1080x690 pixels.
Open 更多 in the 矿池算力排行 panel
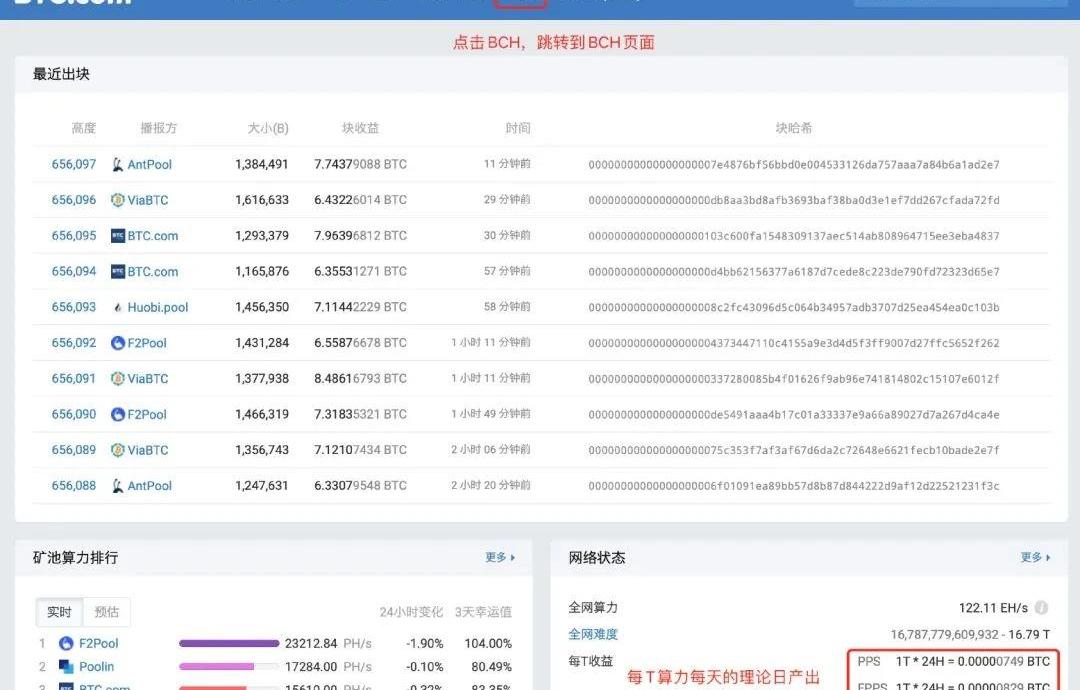(500, 558)
